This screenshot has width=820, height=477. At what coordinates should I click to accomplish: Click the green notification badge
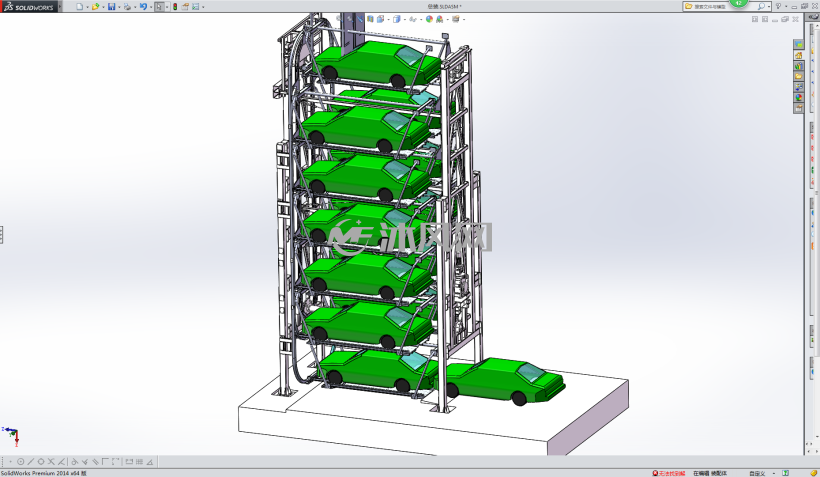pos(738,3)
